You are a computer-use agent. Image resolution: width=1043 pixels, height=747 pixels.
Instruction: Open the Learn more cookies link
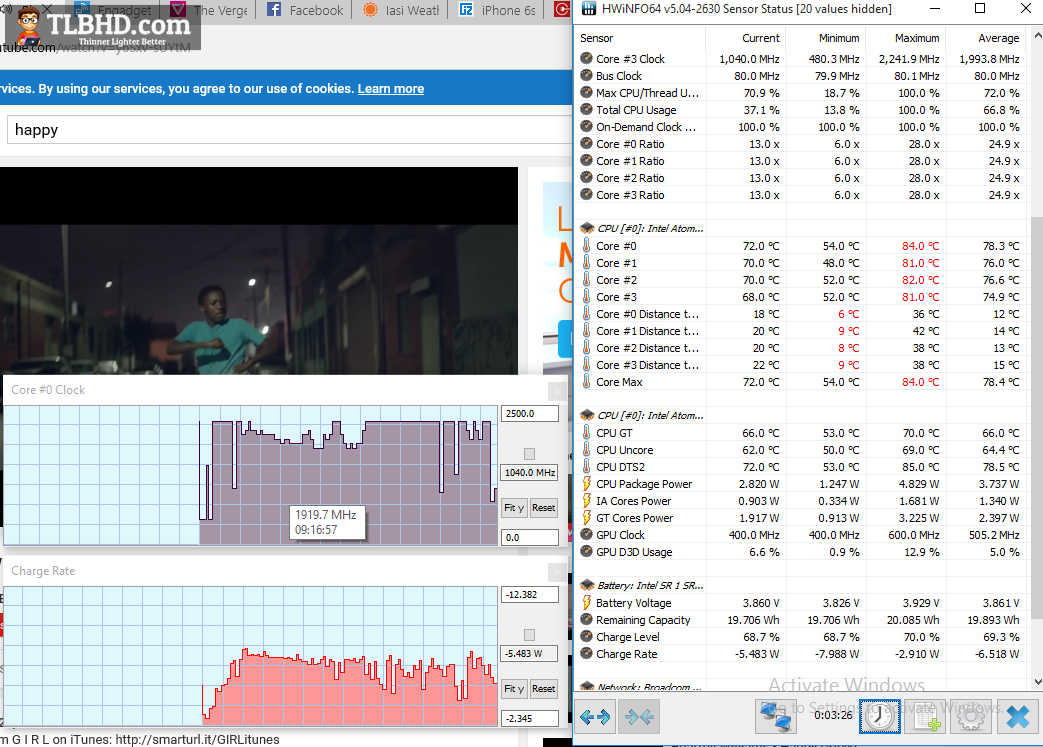pyautogui.click(x=390, y=88)
